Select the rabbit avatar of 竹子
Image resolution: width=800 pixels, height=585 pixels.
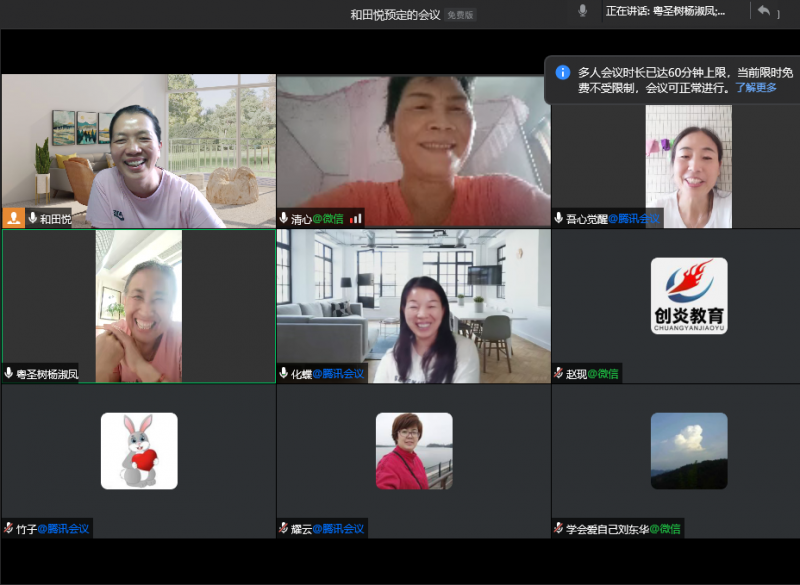(139, 451)
